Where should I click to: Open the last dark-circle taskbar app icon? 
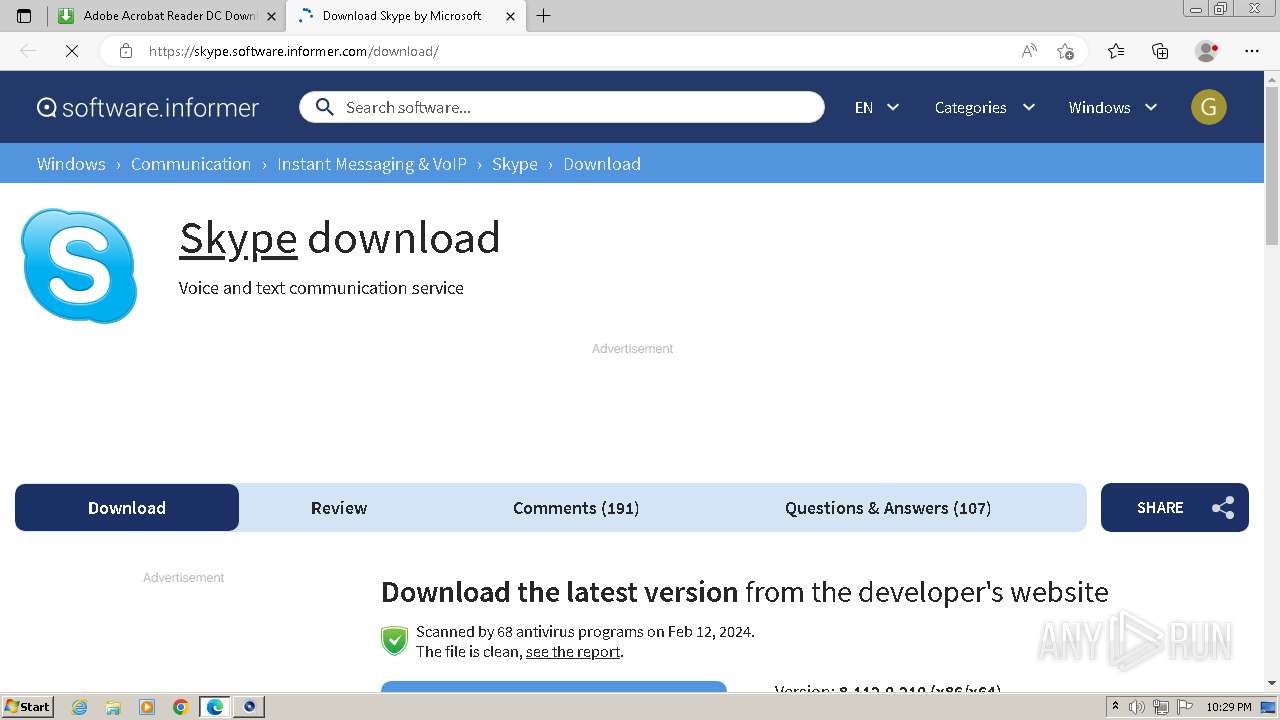tap(249, 707)
